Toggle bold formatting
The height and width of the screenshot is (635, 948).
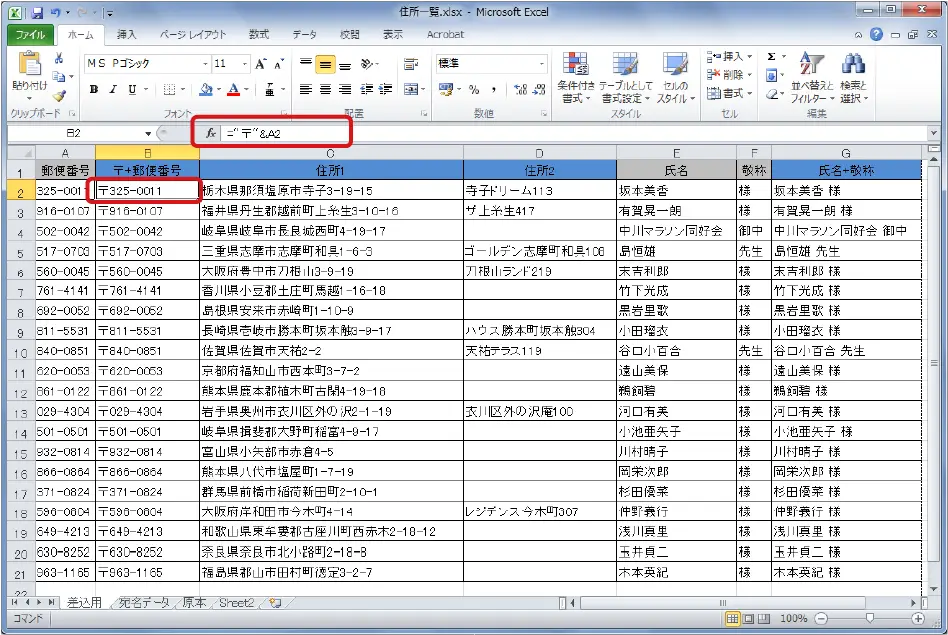[94, 90]
